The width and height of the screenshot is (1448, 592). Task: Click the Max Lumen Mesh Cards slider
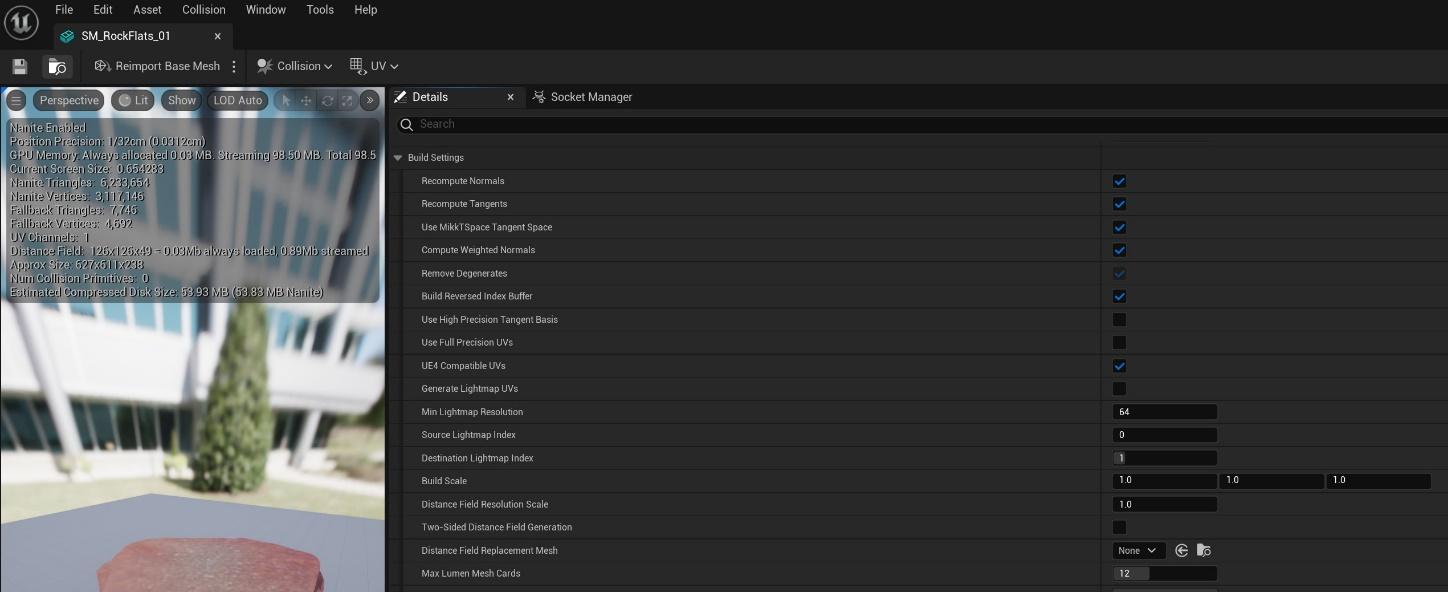click(1164, 574)
